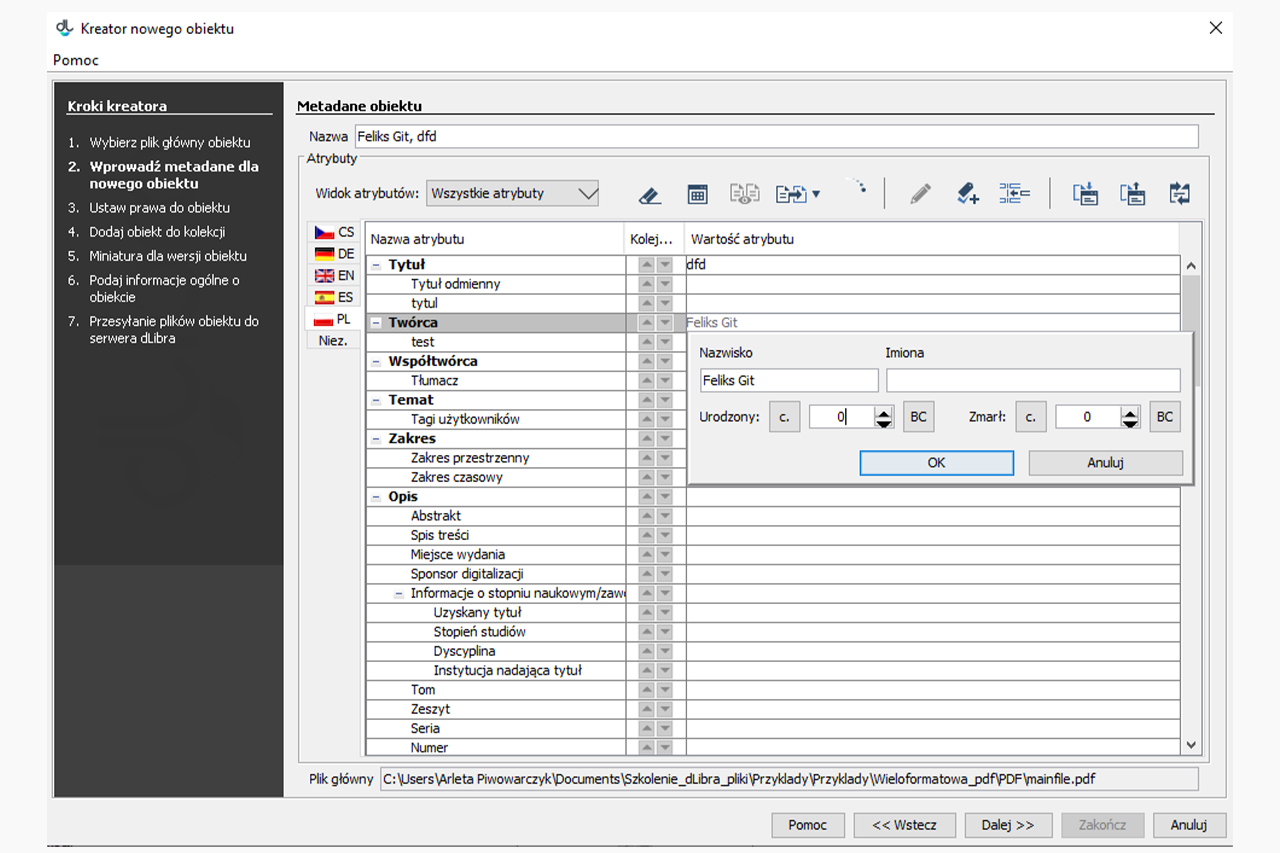
Task: Collapse the Tytuł attribute group
Action: (376, 265)
